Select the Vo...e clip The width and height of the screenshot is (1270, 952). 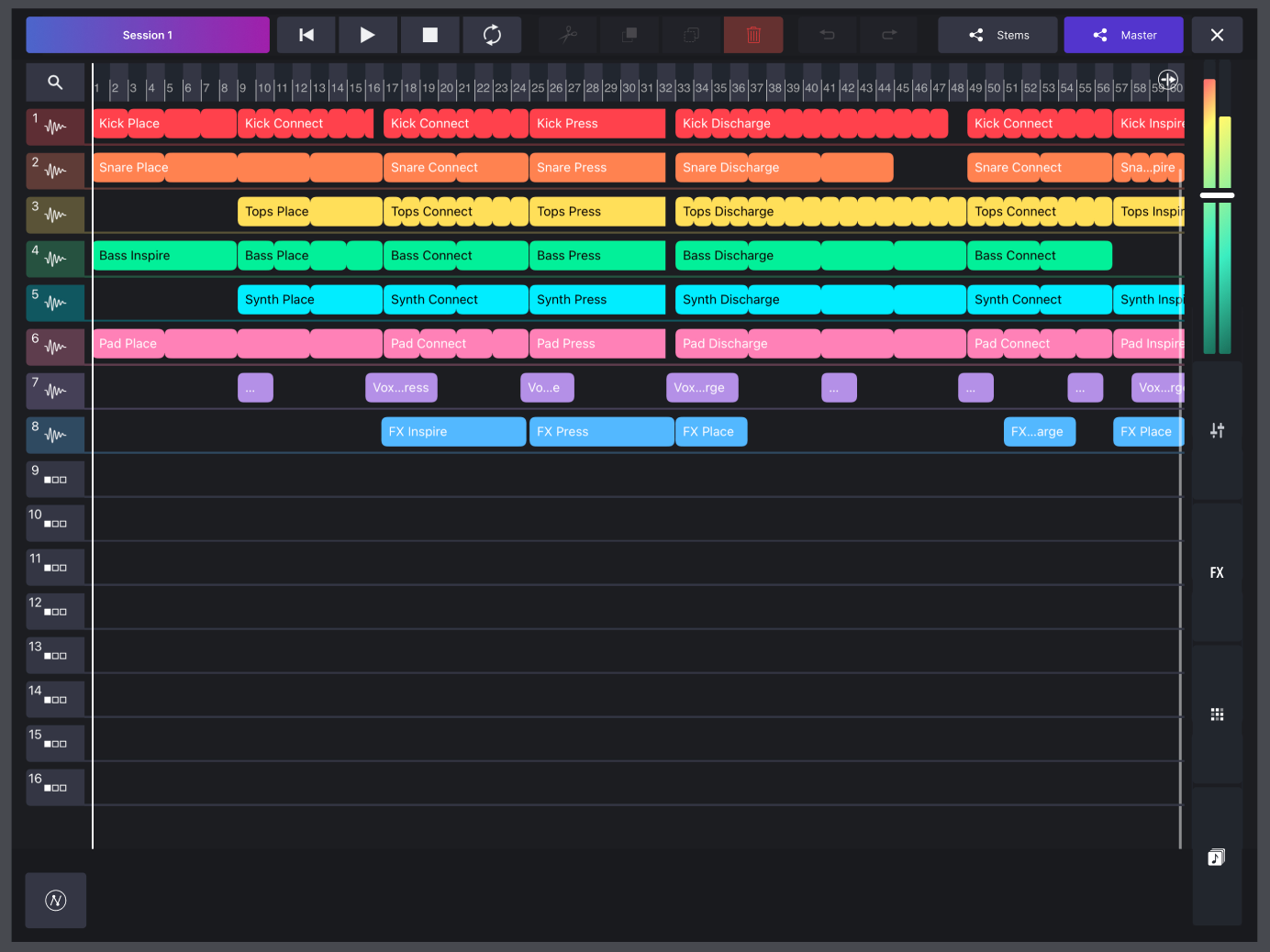click(547, 388)
